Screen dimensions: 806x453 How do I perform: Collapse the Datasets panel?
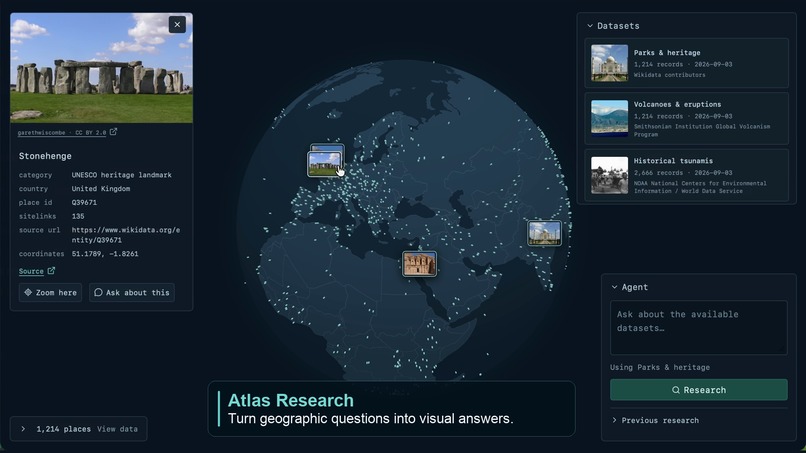point(590,26)
